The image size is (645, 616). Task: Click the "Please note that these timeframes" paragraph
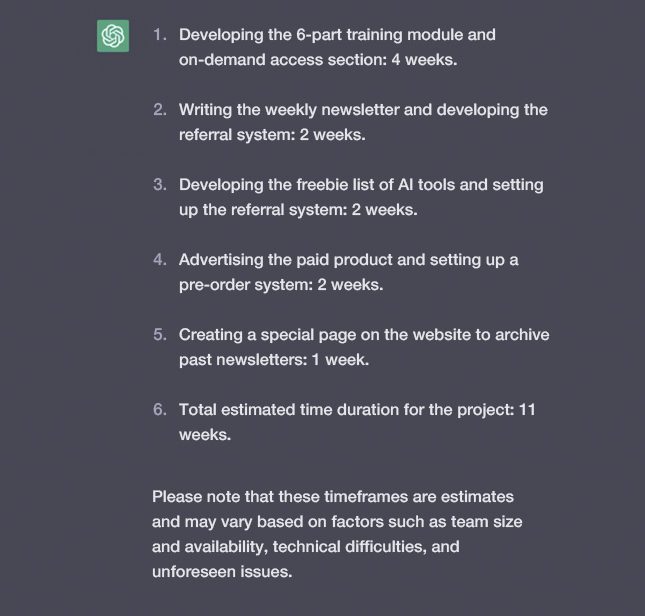[337, 534]
